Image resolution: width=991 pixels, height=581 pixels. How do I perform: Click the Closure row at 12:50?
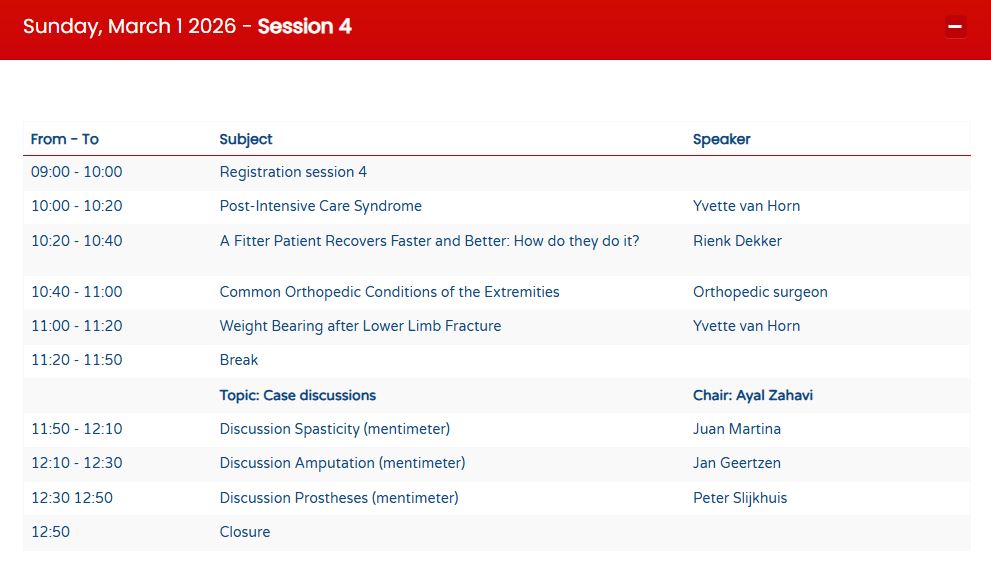click(x=245, y=532)
